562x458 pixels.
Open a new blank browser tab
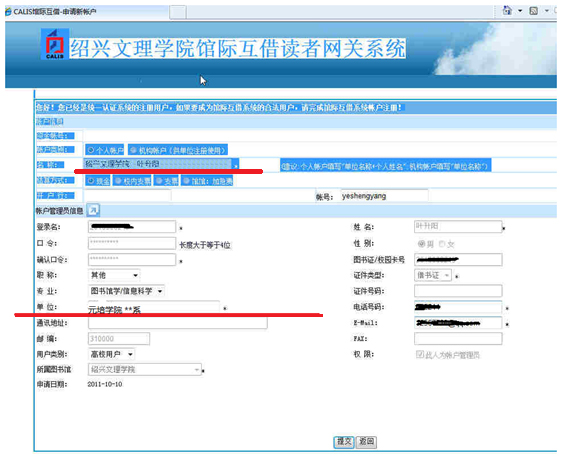[x=177, y=12]
